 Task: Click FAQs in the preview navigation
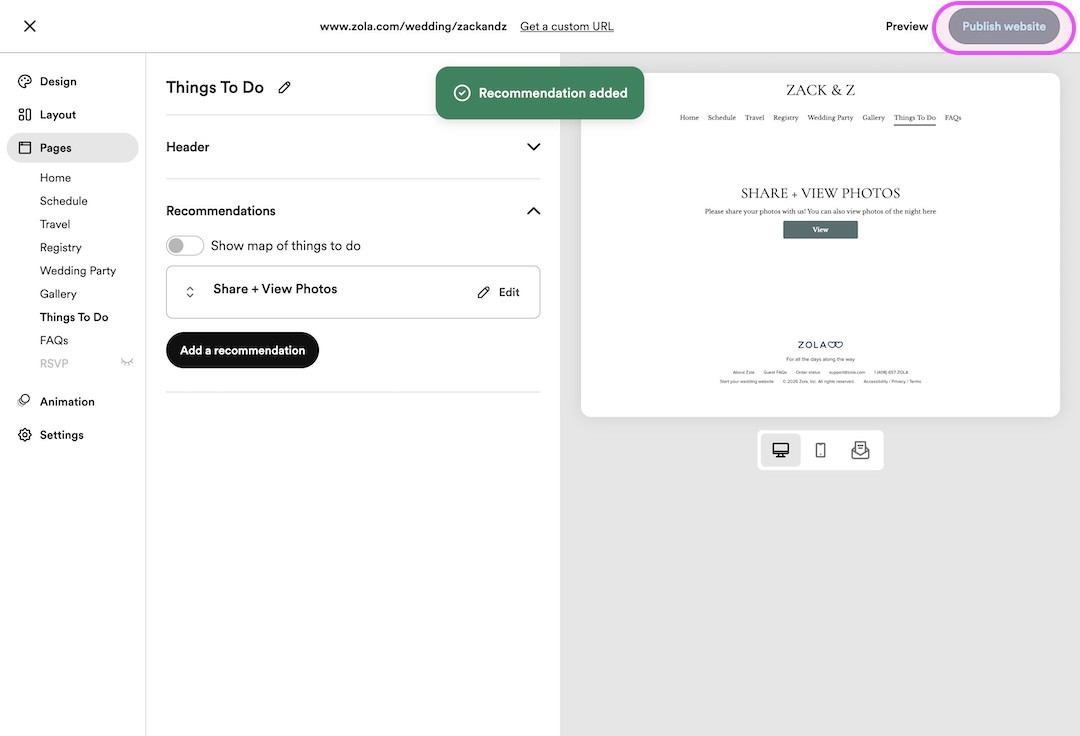click(953, 118)
